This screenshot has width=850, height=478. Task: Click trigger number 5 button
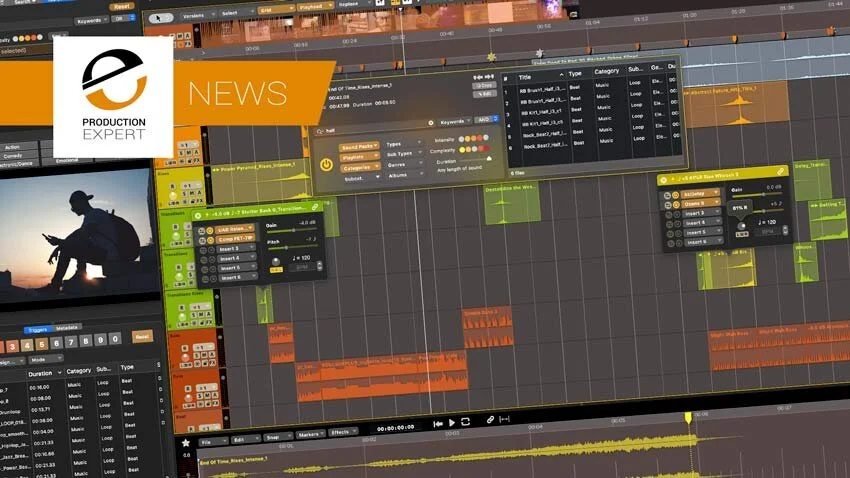[x=42, y=344]
